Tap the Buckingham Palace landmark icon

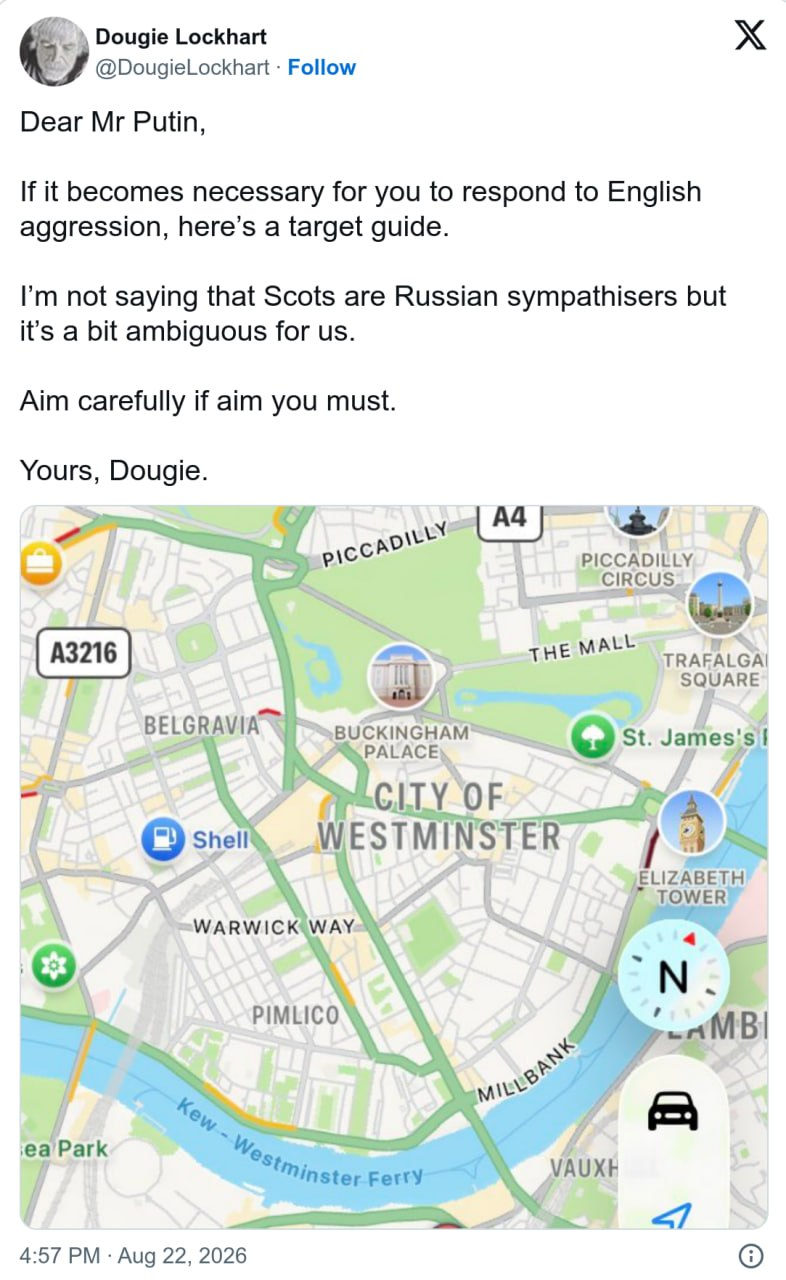pyautogui.click(x=400, y=677)
